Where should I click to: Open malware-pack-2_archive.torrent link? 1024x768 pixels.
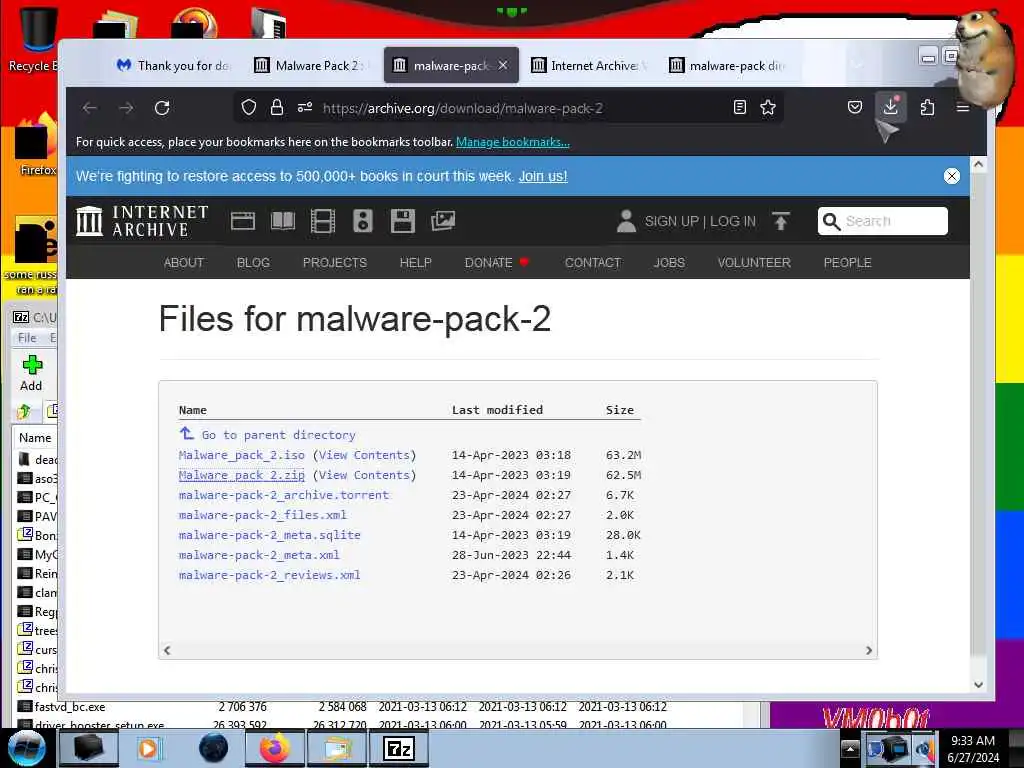283,495
